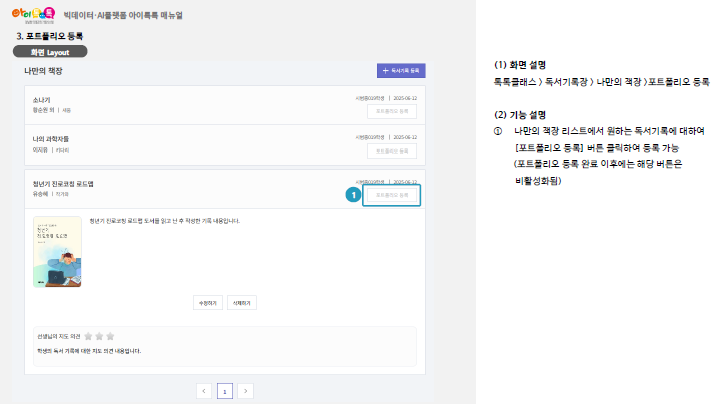
Task: Click 포트폴리오 등록 for 소나기
Action: tap(391, 112)
